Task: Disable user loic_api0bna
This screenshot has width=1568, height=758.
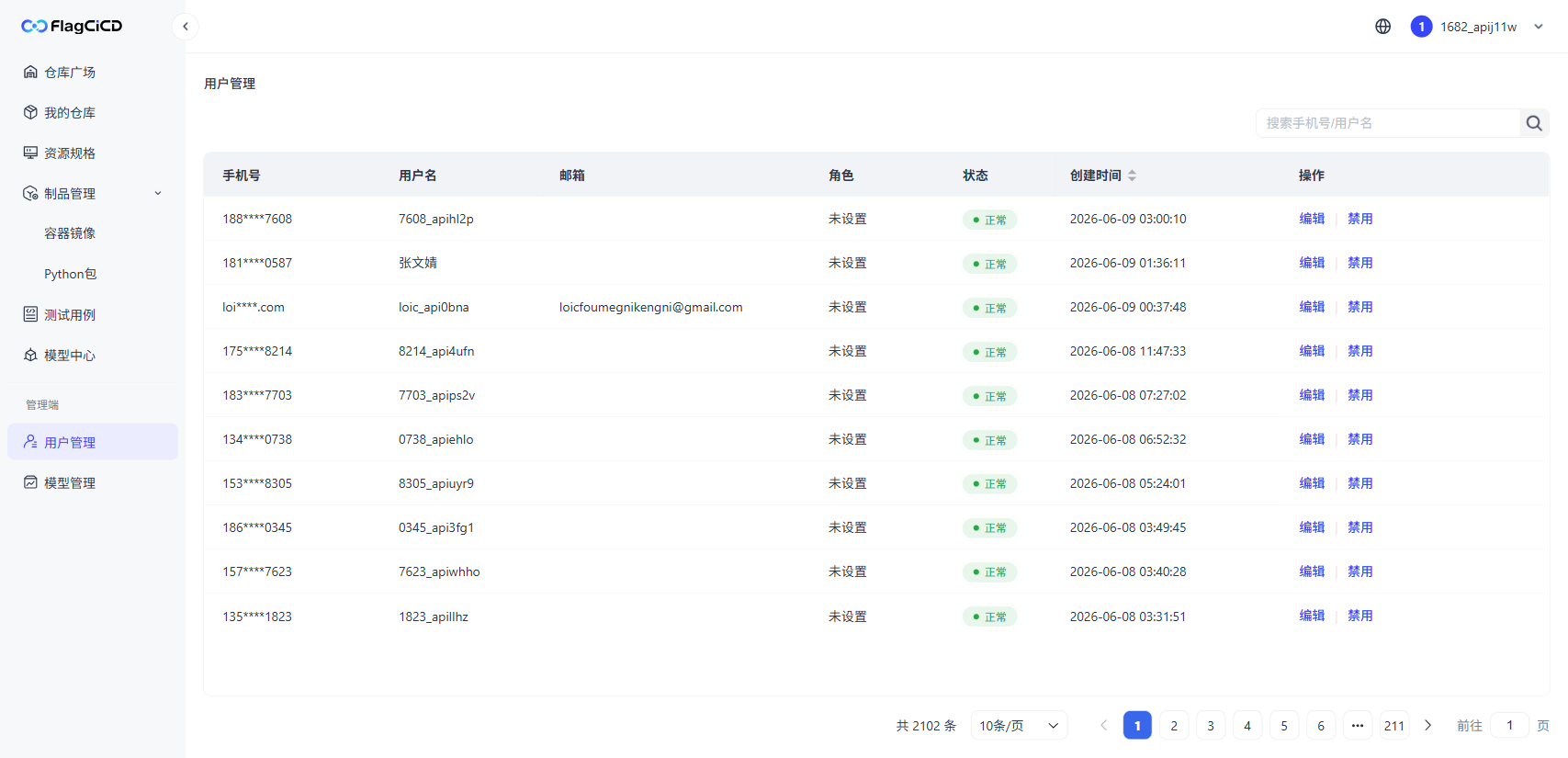Action: point(1360,307)
